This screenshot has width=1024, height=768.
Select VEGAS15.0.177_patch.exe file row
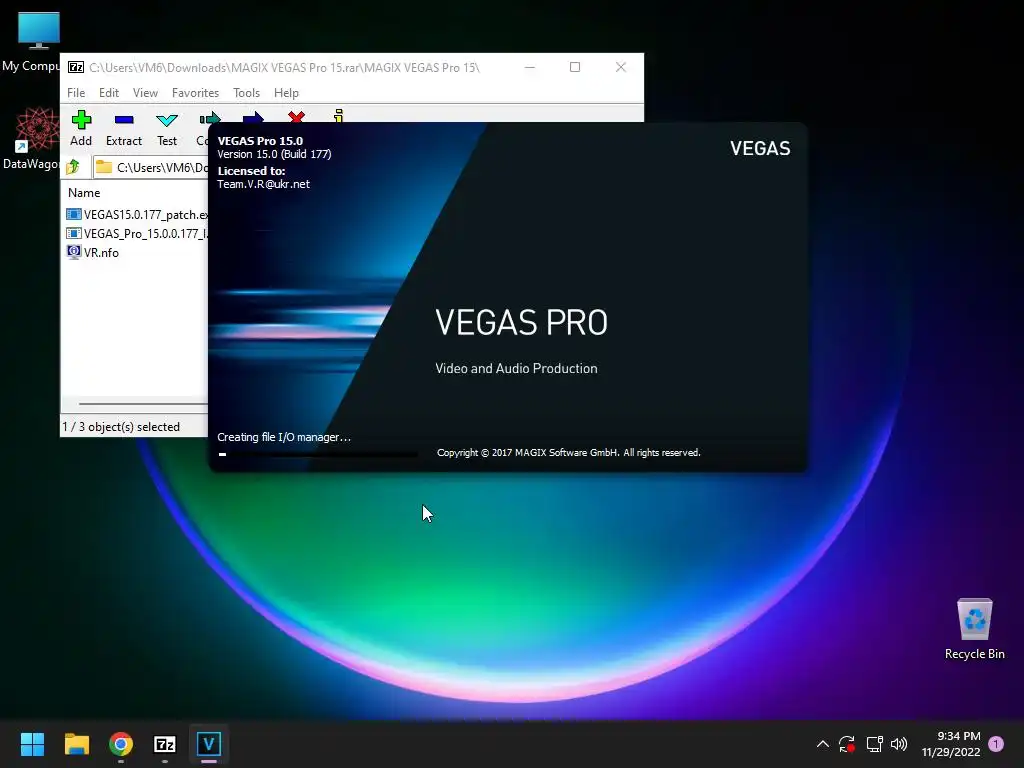click(x=136, y=214)
